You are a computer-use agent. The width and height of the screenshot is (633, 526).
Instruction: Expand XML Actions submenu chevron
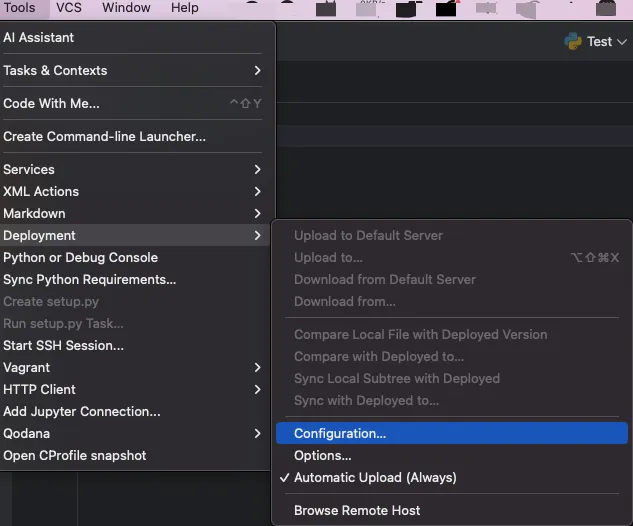click(258, 191)
